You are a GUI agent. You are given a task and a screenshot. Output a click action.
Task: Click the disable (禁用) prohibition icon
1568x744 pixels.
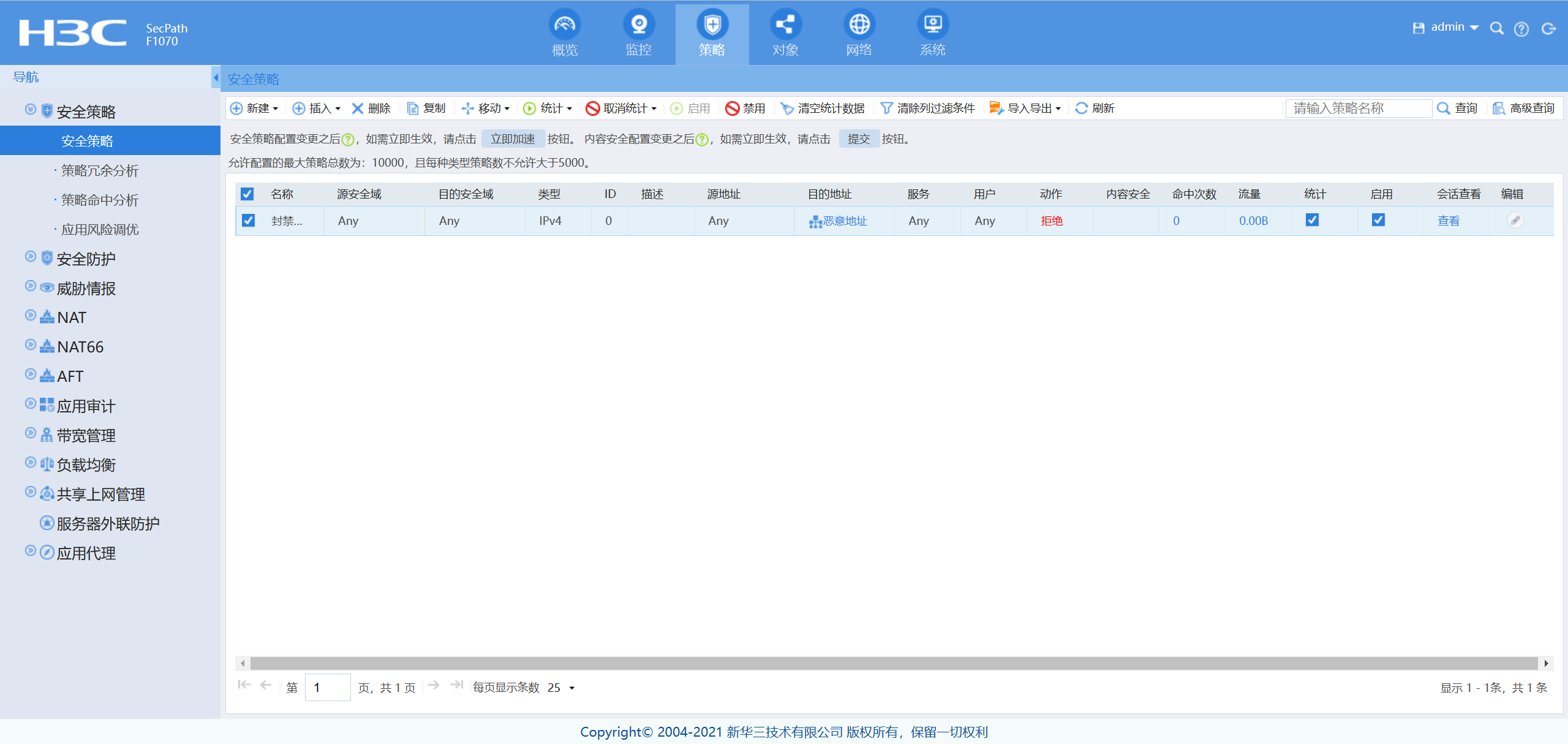(x=733, y=108)
